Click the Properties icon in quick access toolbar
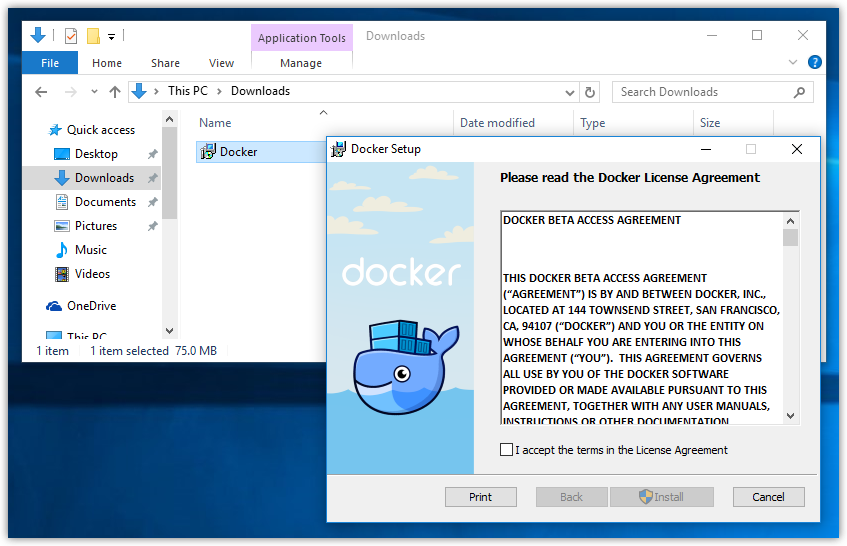The image size is (847, 546). pyautogui.click(x=71, y=36)
